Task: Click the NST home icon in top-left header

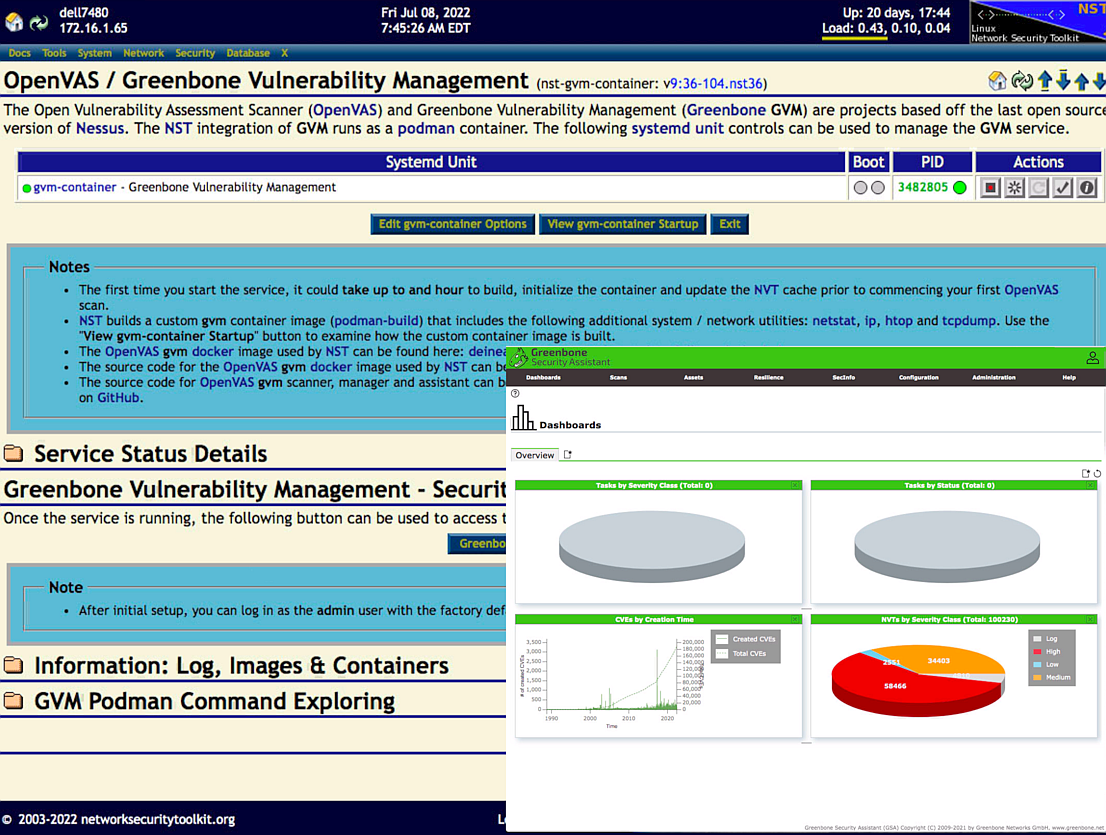Action: [14, 22]
